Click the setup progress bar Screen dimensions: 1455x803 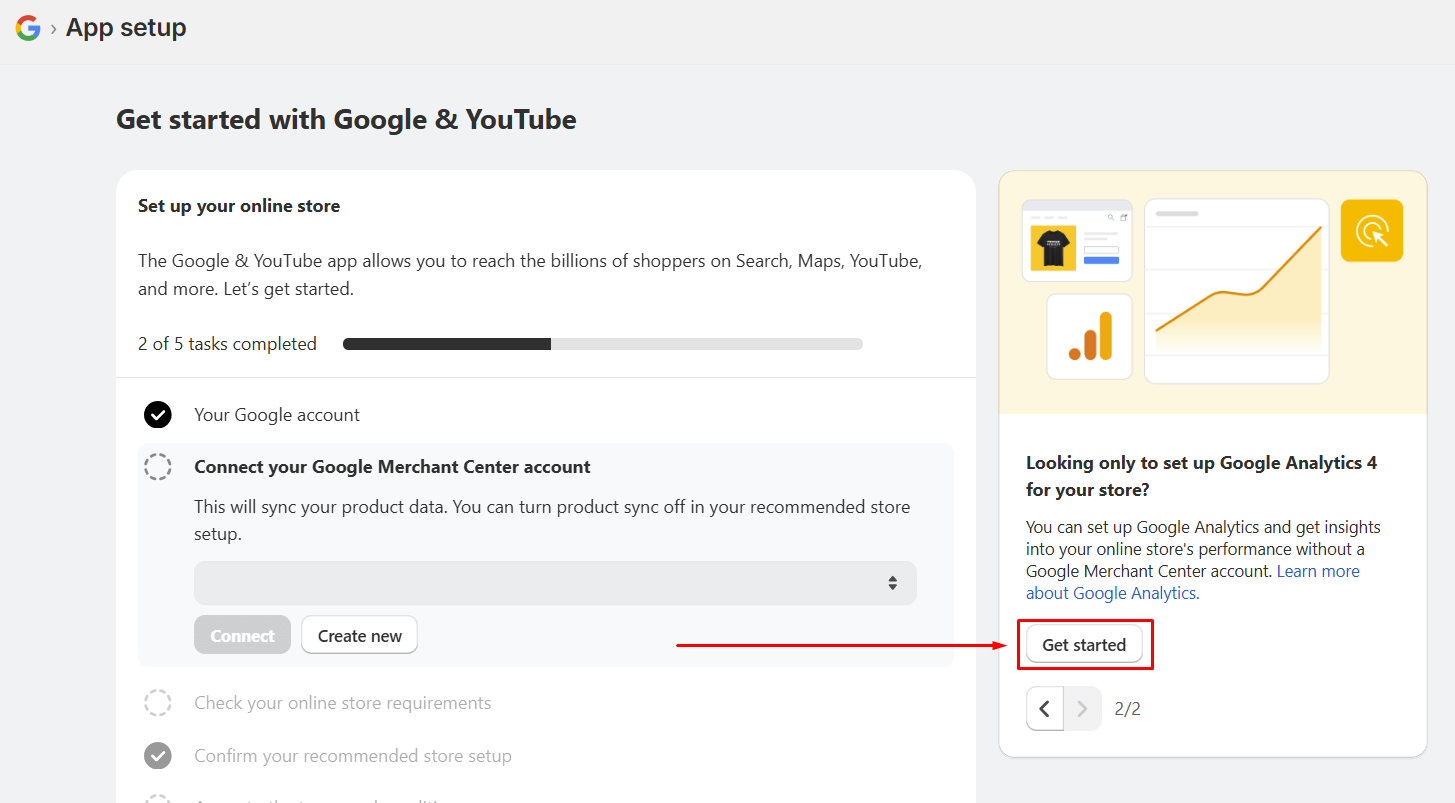602,343
